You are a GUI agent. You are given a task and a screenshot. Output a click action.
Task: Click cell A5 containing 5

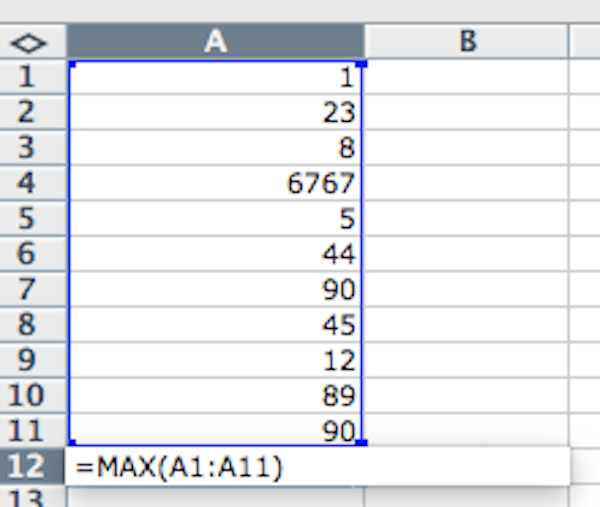pos(216,218)
